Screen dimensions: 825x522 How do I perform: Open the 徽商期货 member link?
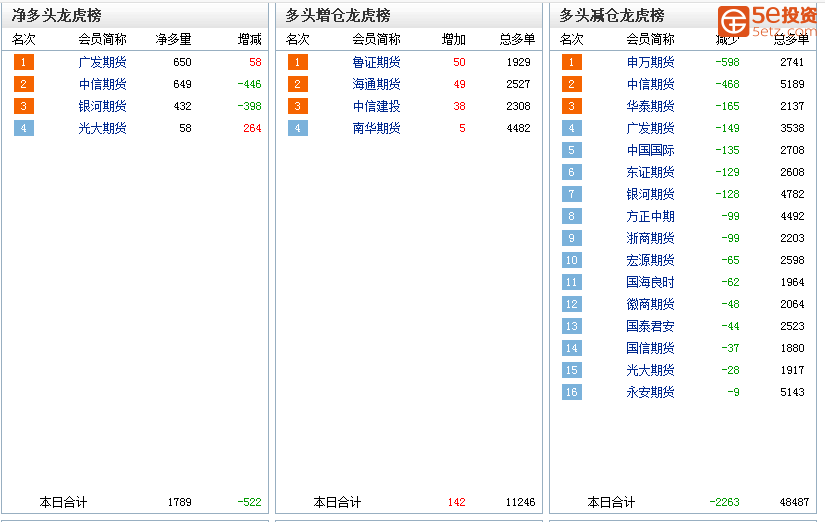[651, 304]
